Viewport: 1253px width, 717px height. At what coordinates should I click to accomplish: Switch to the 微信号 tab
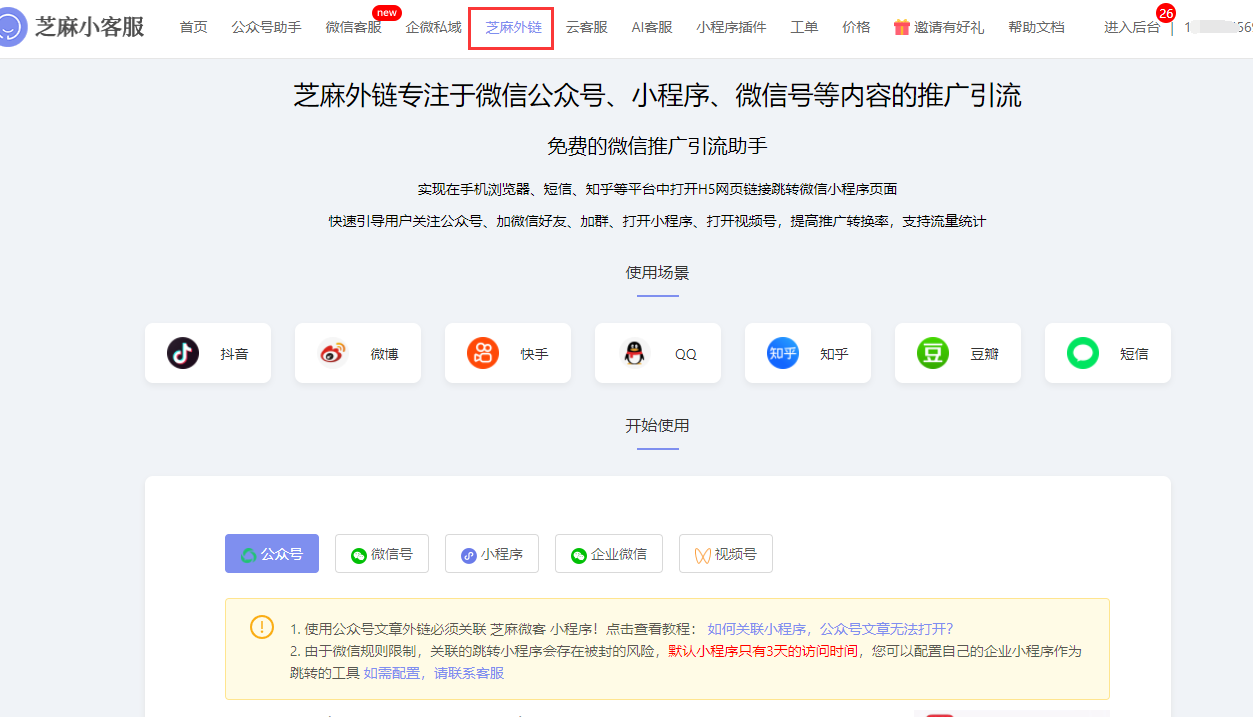click(x=382, y=553)
